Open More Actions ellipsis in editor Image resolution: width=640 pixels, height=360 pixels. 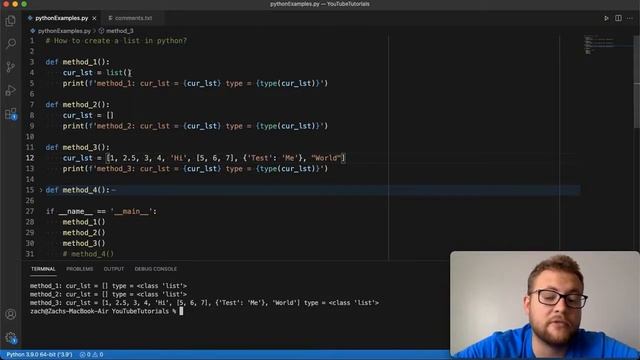[x=630, y=18]
